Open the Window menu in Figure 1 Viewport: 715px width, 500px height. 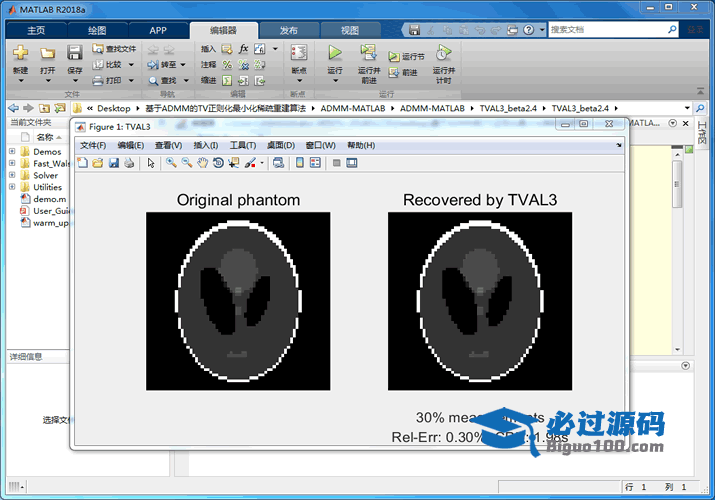[321, 145]
